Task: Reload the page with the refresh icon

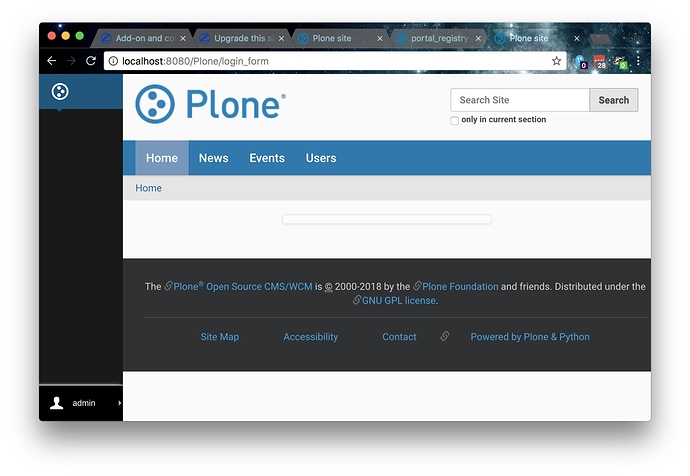Action: [x=91, y=61]
